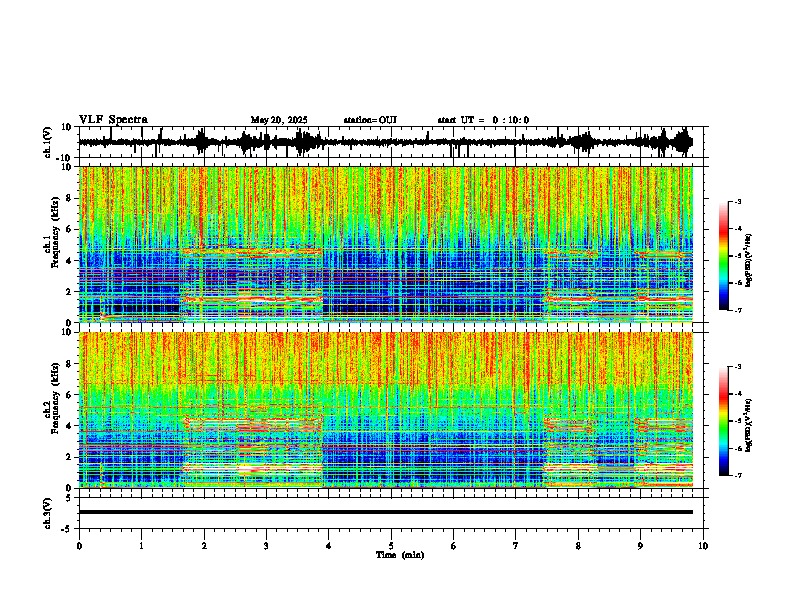Click the color scale bar beside the ch.1 spectrogram
The image size is (792, 612).
pos(724,256)
